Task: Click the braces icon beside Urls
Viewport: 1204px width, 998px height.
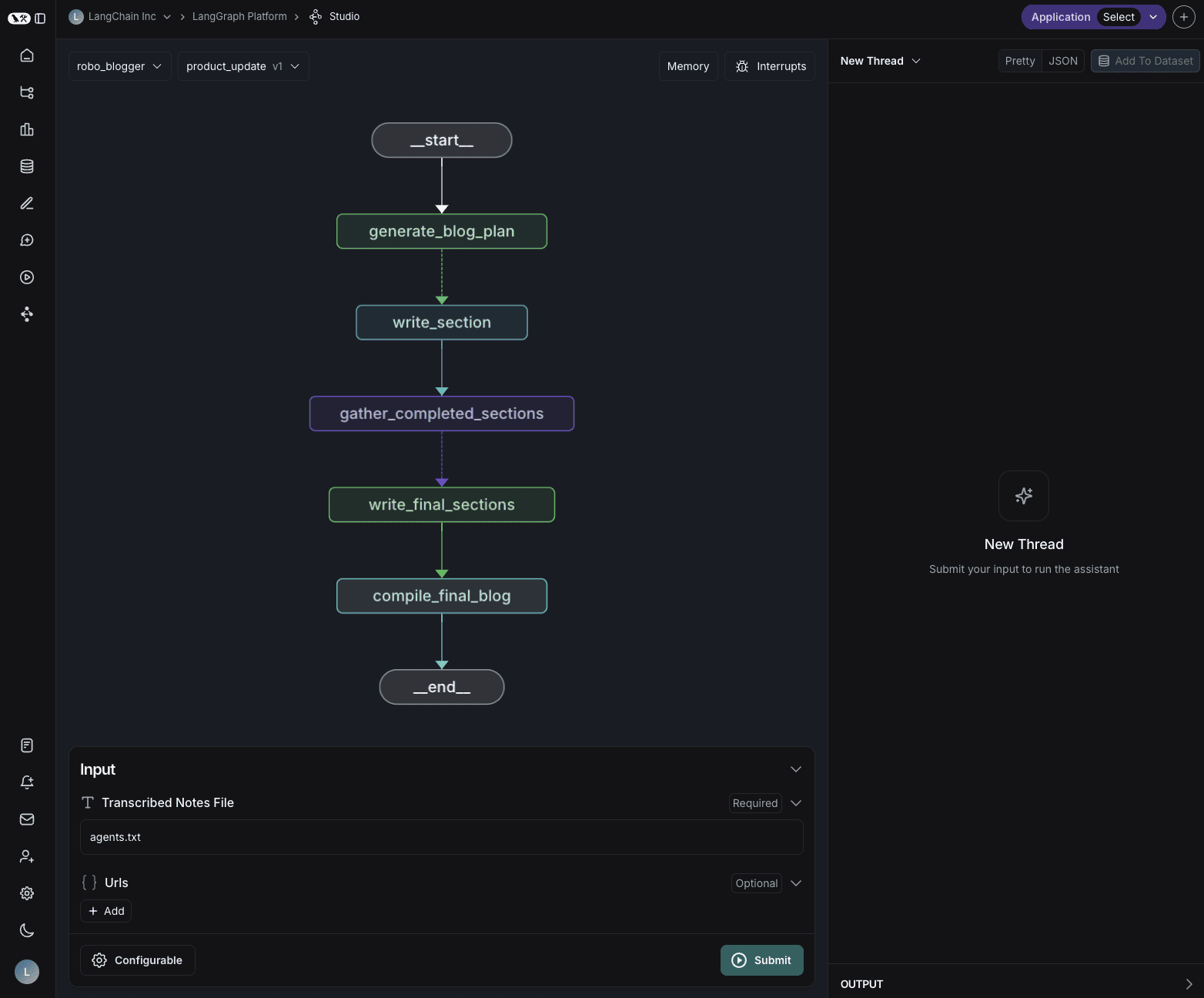Action: tap(89, 882)
